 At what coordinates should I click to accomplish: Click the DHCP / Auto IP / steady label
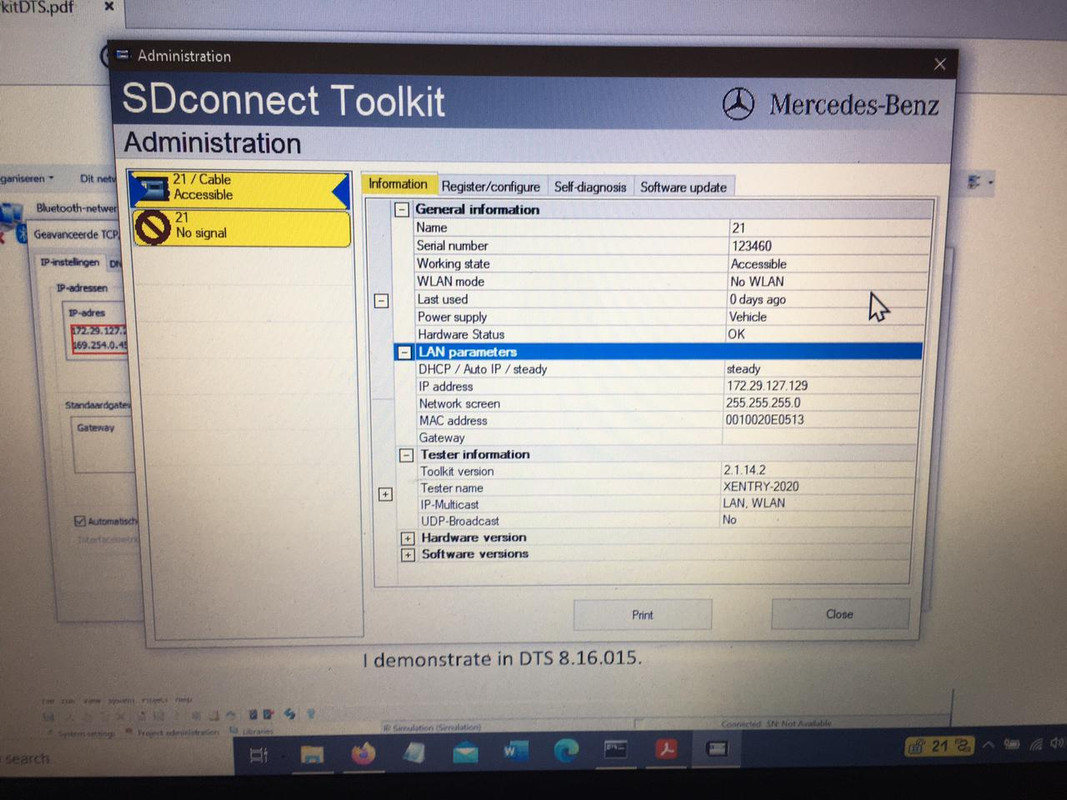[x=482, y=369]
